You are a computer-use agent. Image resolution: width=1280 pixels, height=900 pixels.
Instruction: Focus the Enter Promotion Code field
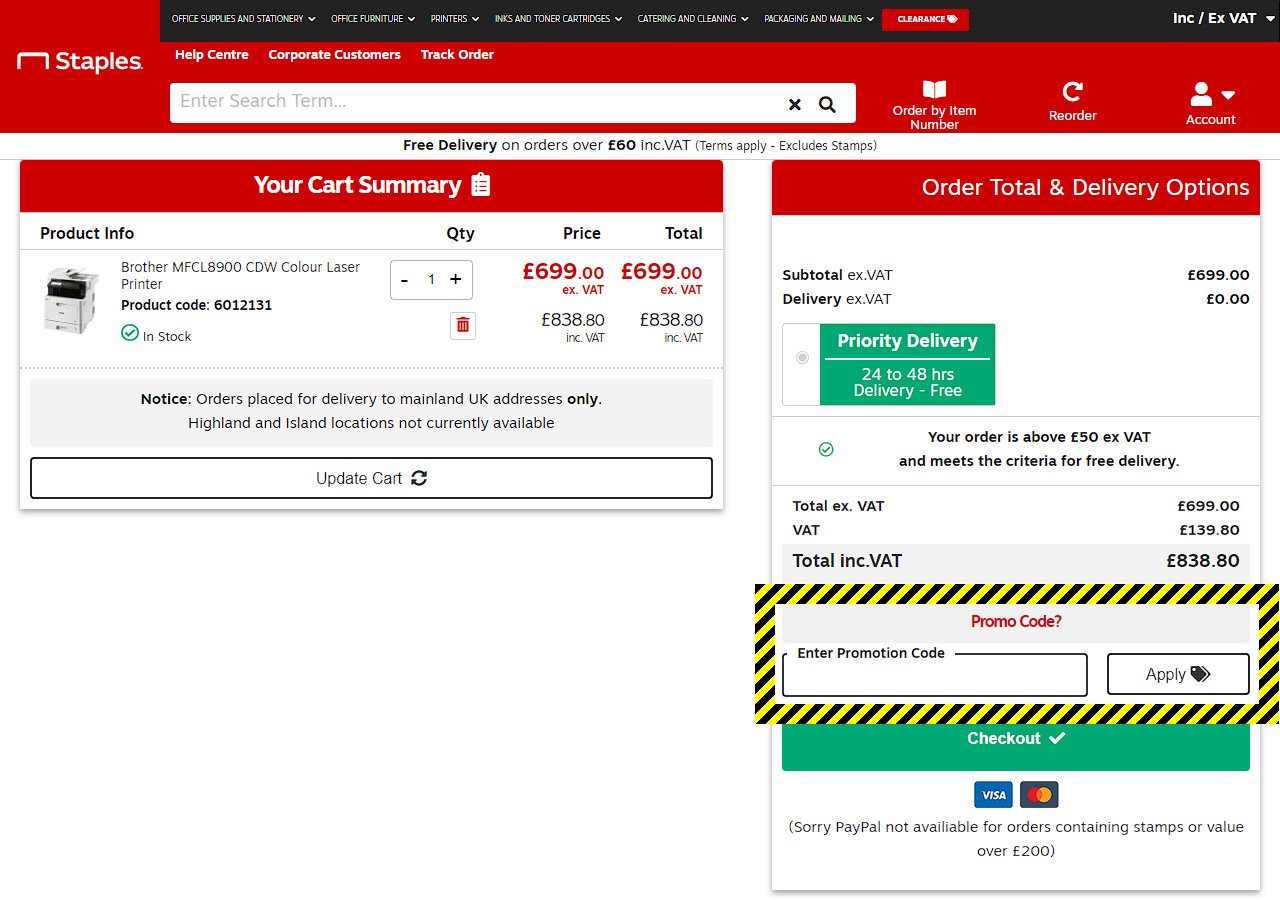(934, 676)
